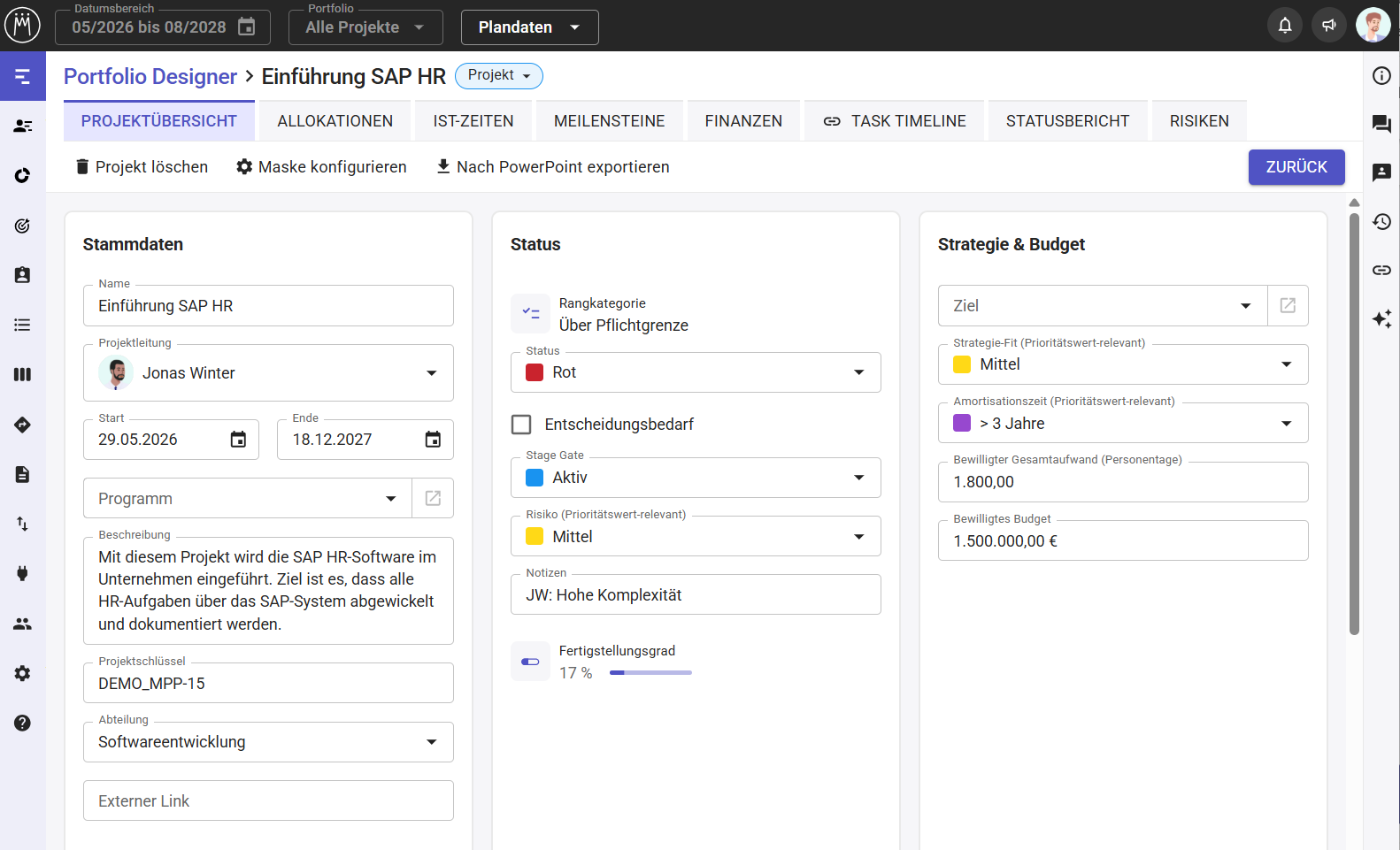
Task: Open the Finanzen tab
Action: (743, 121)
